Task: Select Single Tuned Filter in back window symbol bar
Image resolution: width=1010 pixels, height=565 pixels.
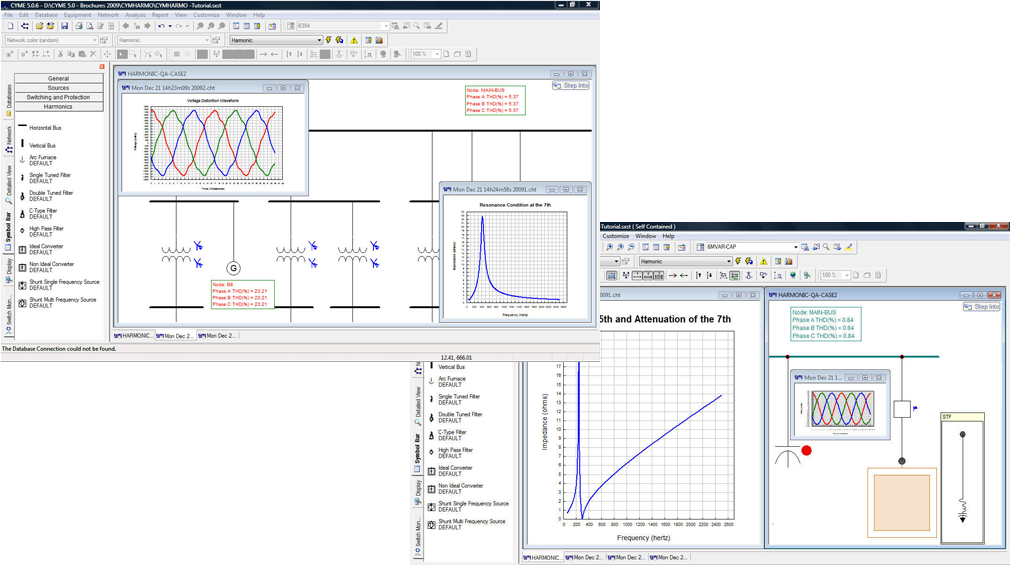Action: coord(45,178)
